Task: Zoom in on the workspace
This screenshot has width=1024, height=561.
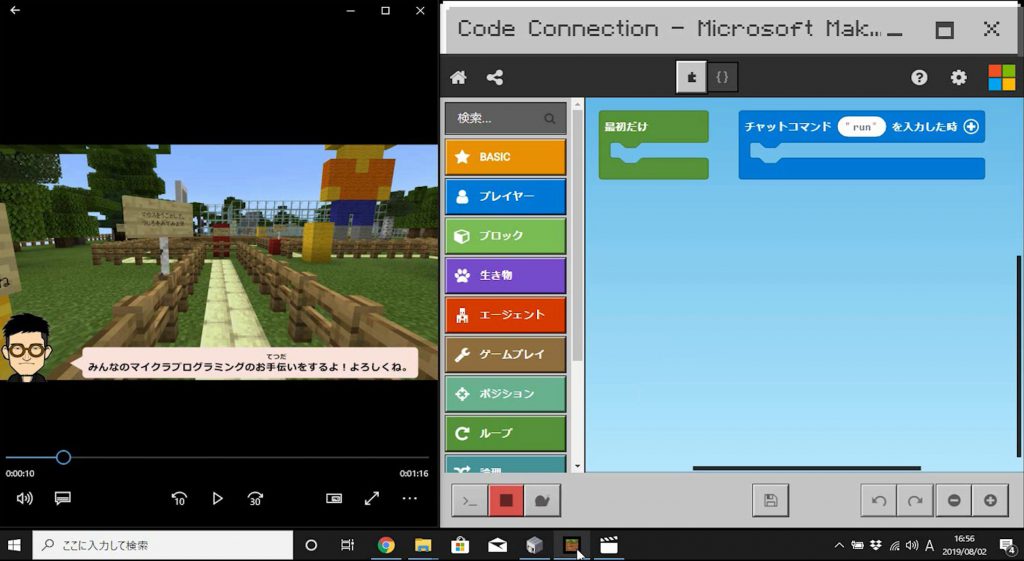Action: (x=990, y=500)
